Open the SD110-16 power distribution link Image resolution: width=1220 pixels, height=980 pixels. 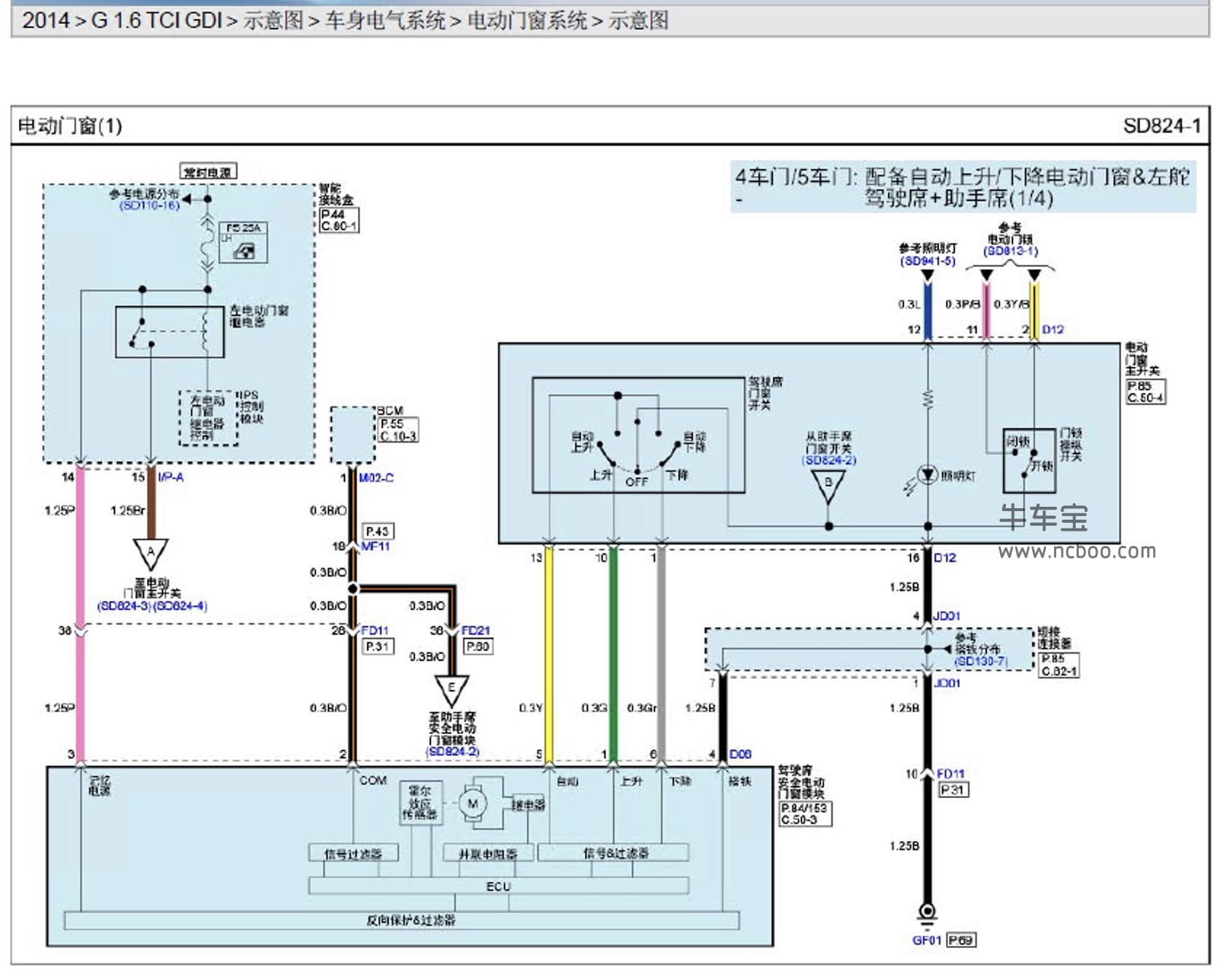[x=149, y=206]
